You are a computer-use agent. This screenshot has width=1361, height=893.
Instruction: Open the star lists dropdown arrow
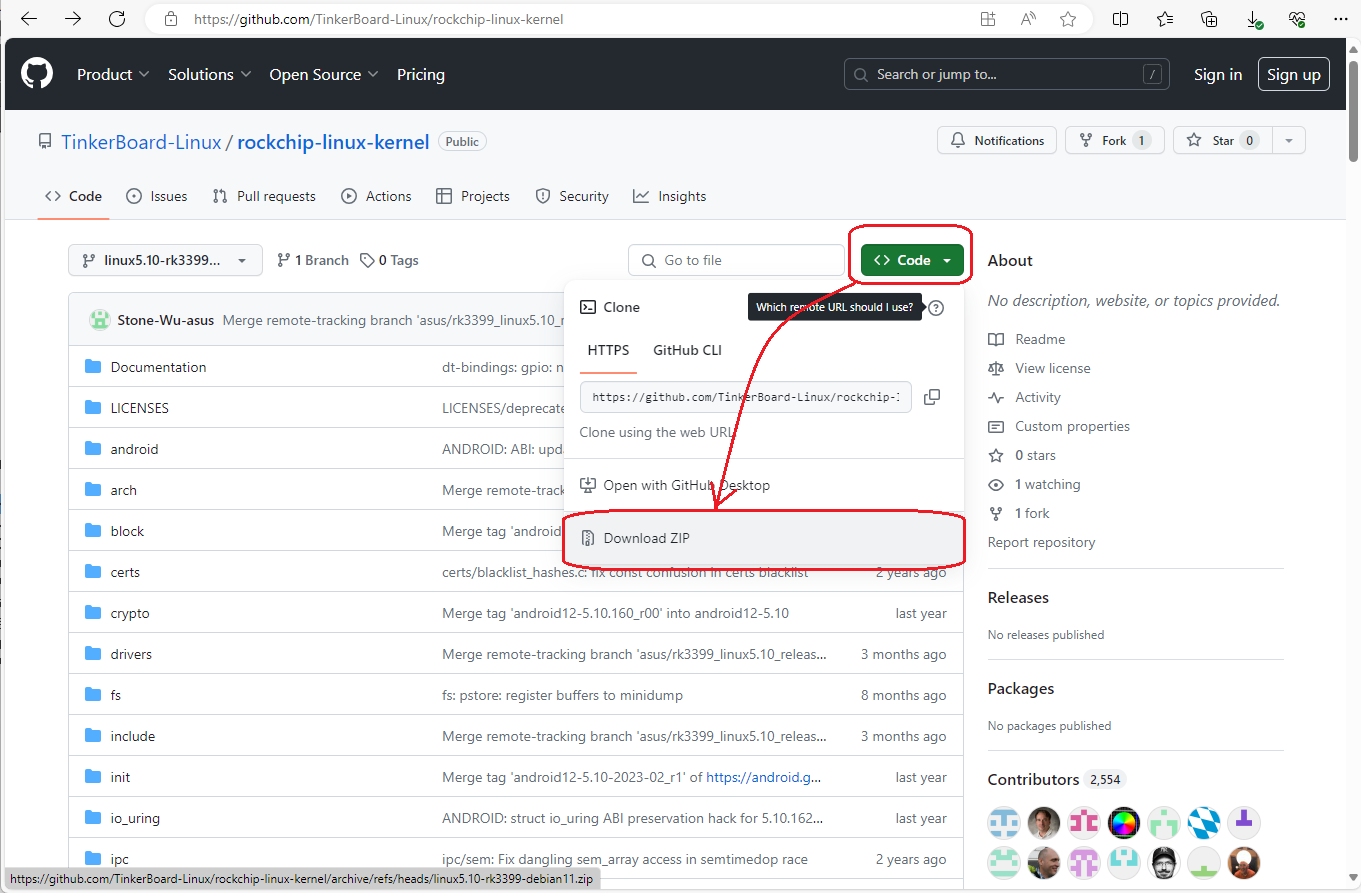click(x=1289, y=141)
